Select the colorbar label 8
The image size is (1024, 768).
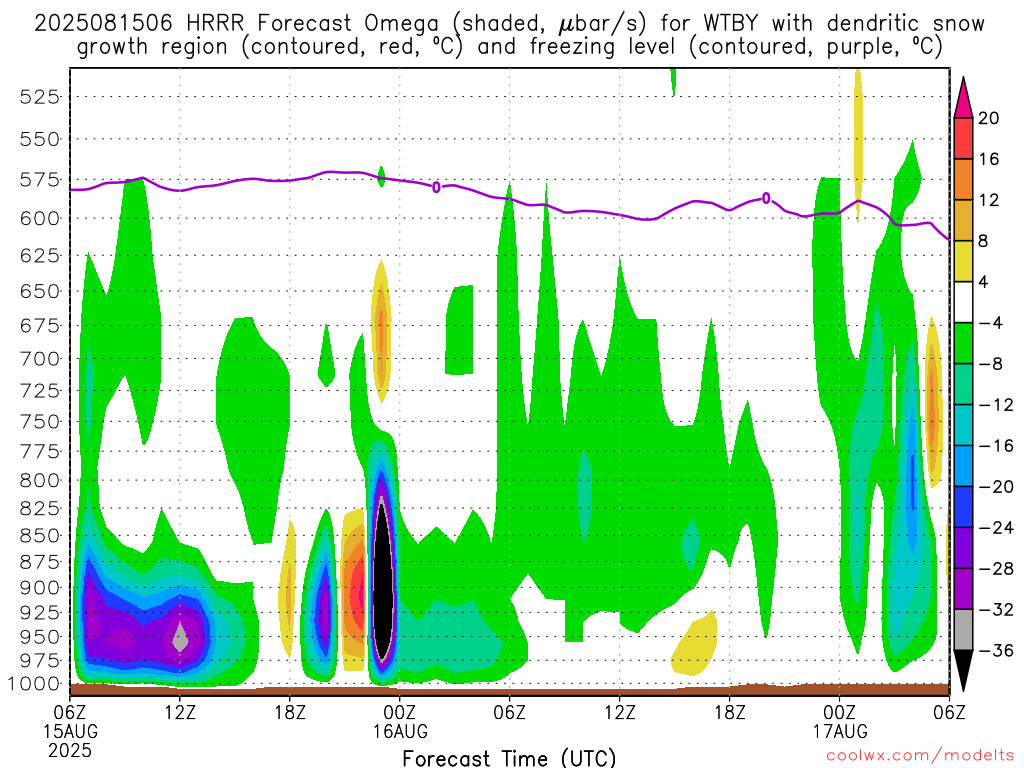point(984,242)
